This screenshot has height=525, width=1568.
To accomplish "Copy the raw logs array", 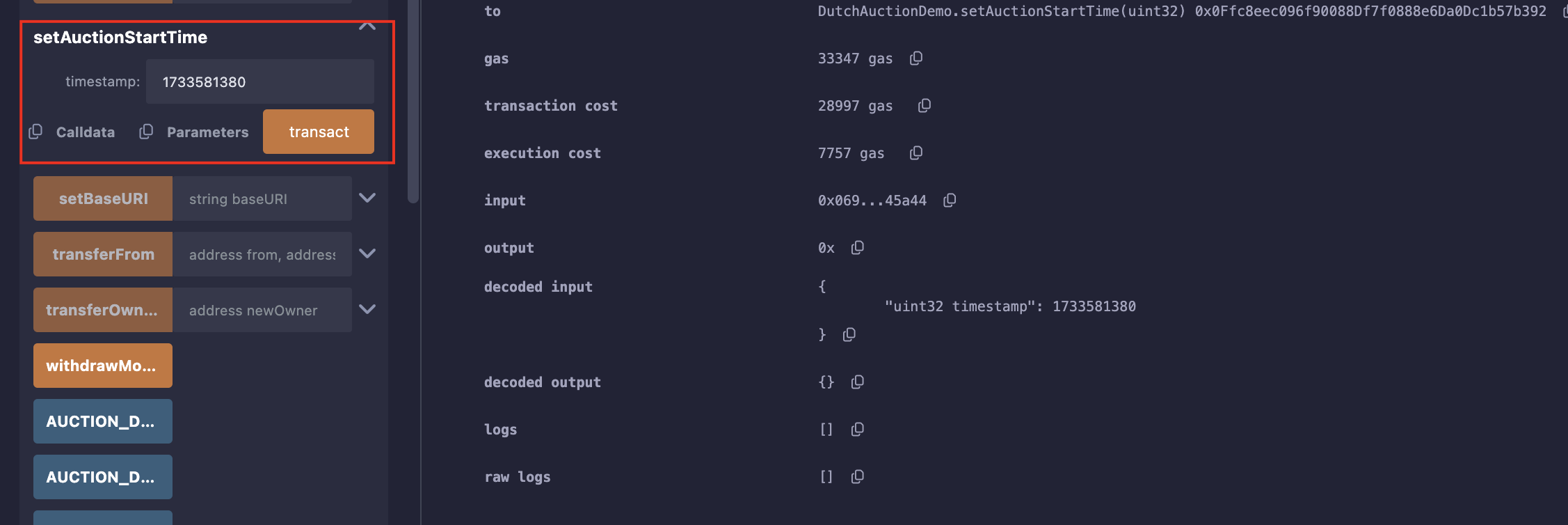I will pos(858,477).
